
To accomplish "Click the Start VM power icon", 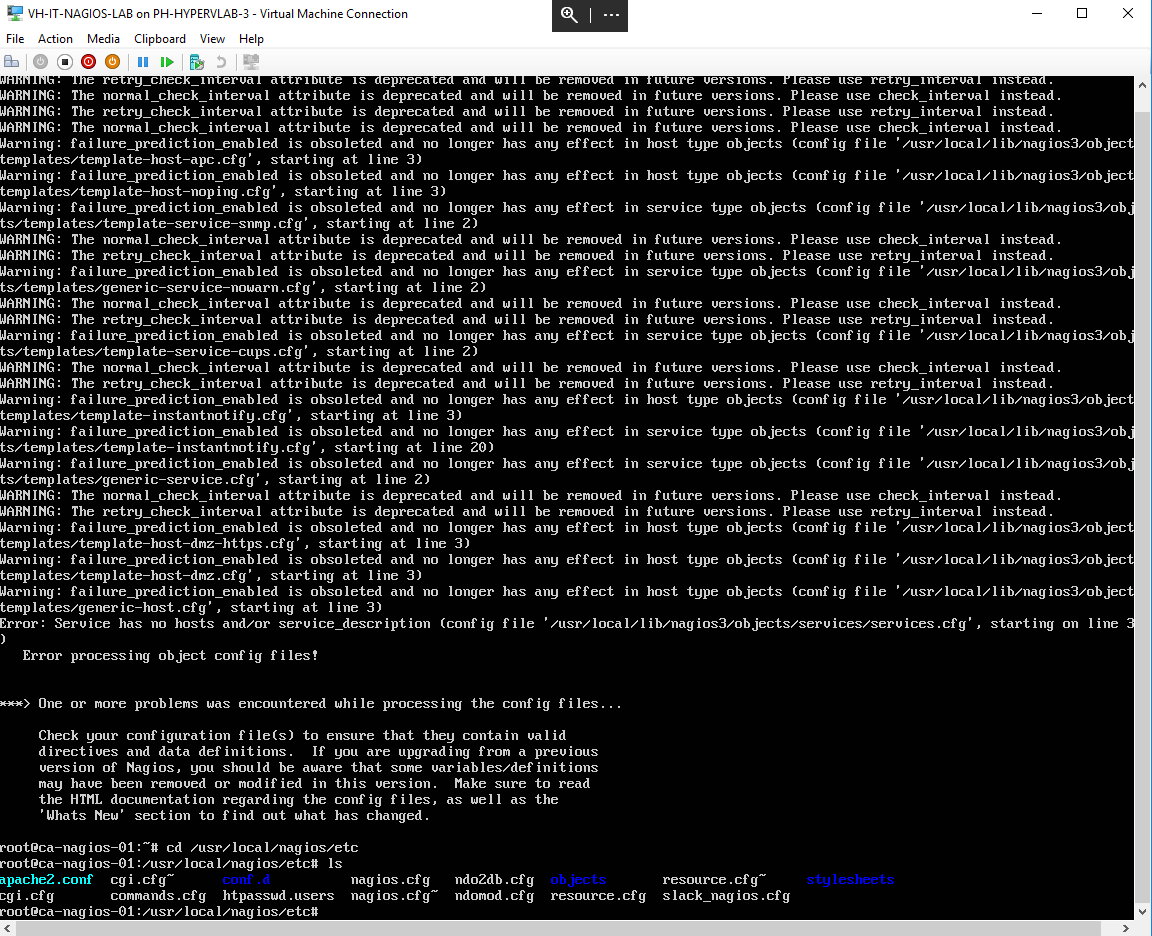I will click(x=40, y=62).
